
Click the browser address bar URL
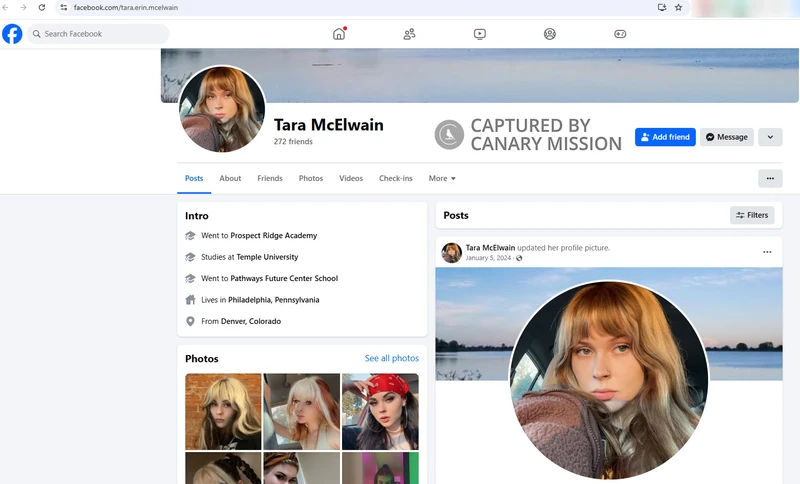(126, 8)
